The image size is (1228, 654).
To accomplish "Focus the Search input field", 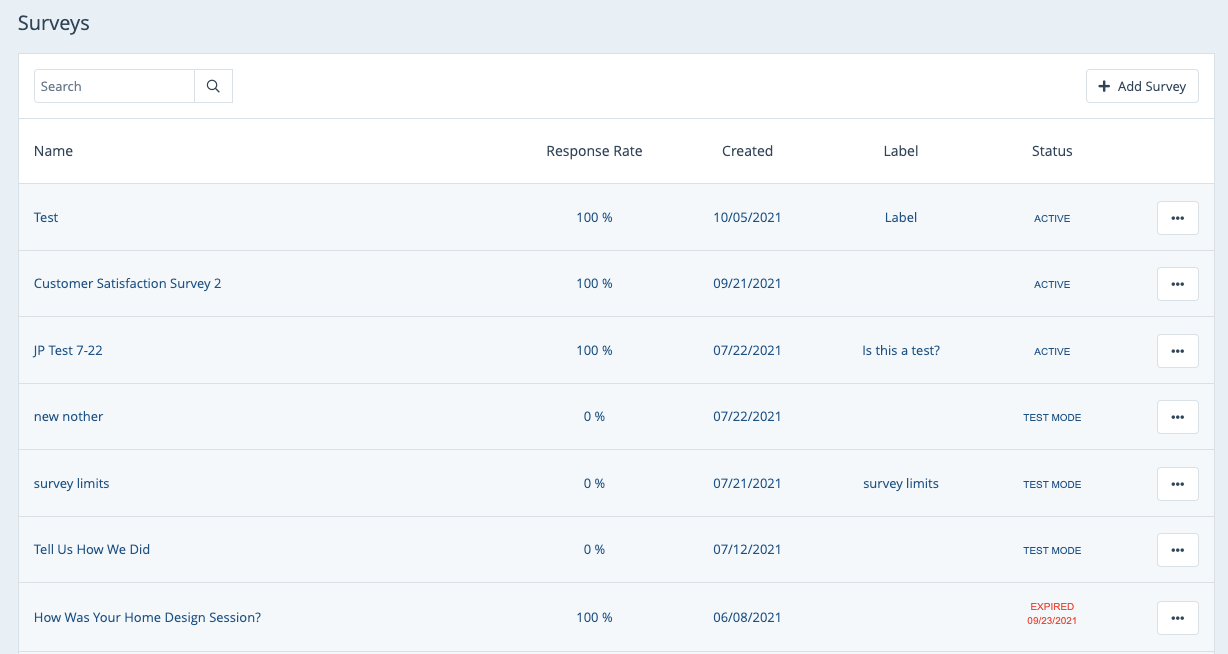I will pos(114,86).
